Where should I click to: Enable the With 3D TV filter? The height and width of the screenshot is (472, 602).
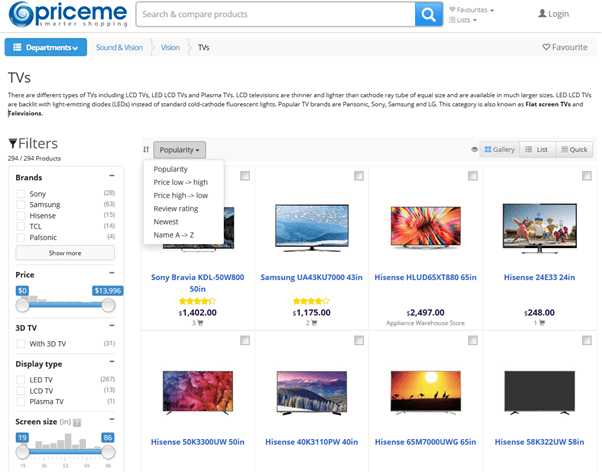(21, 344)
